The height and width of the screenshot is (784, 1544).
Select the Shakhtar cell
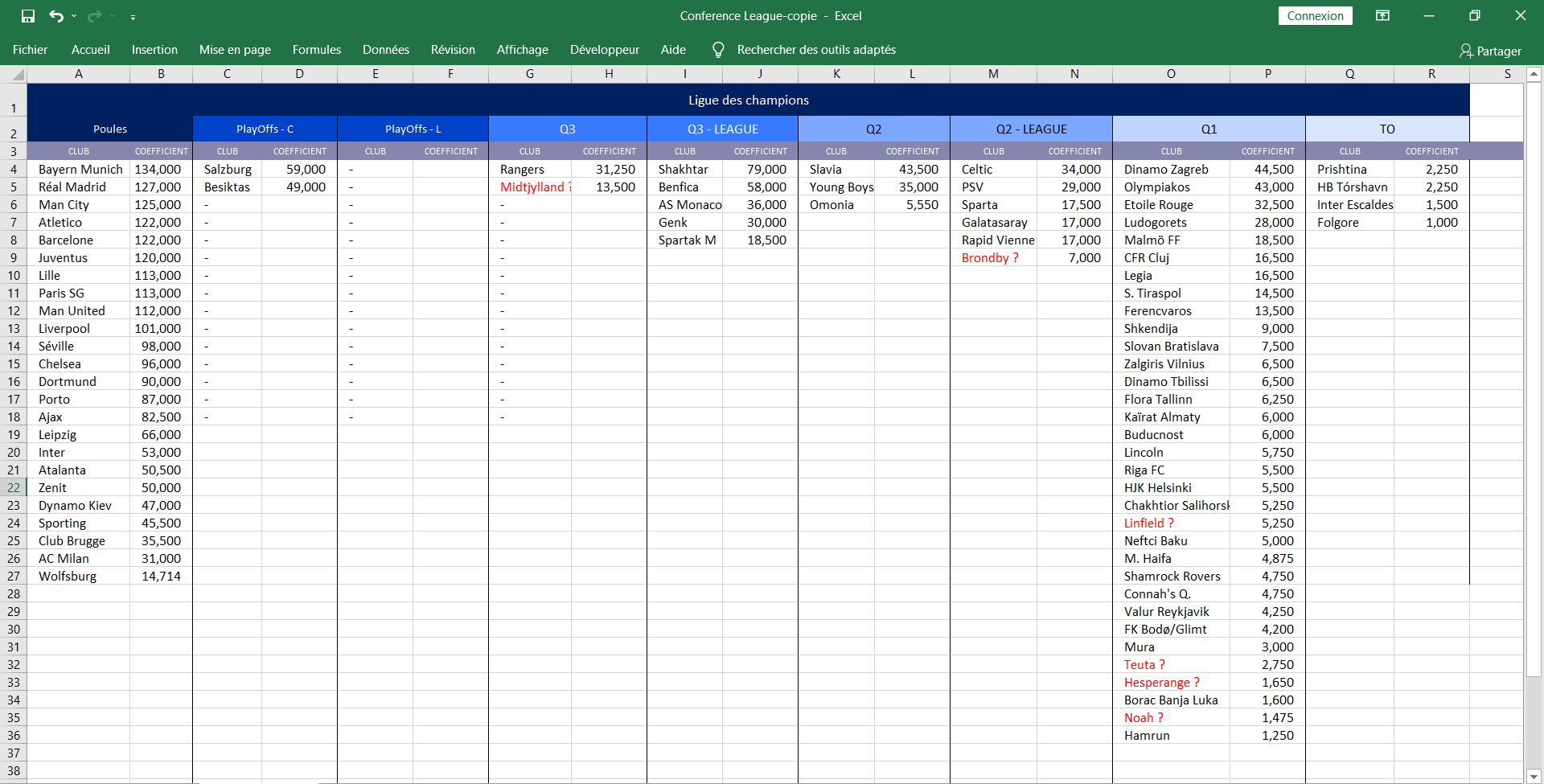tap(685, 170)
